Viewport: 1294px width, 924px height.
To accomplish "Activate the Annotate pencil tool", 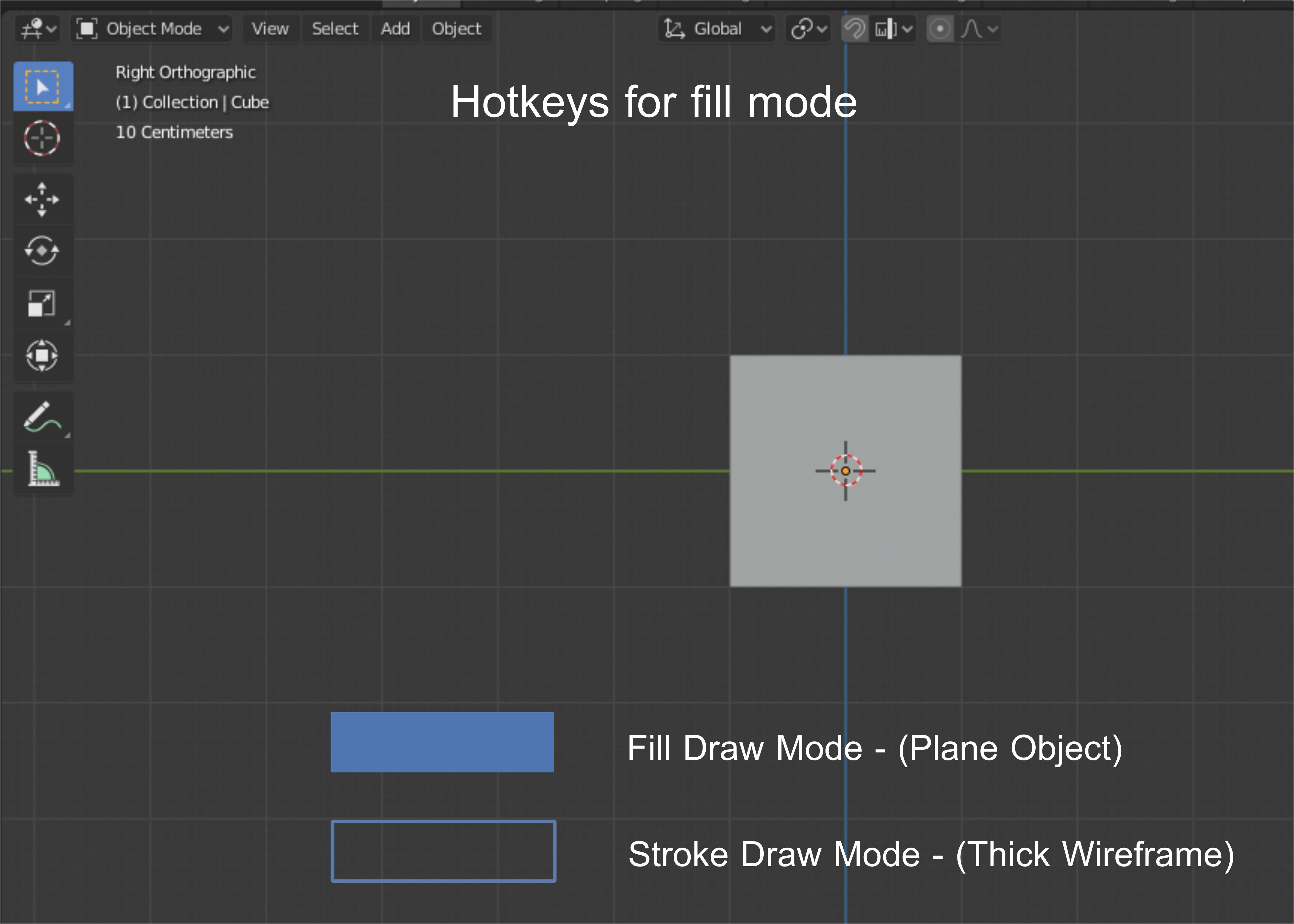I will [43, 417].
